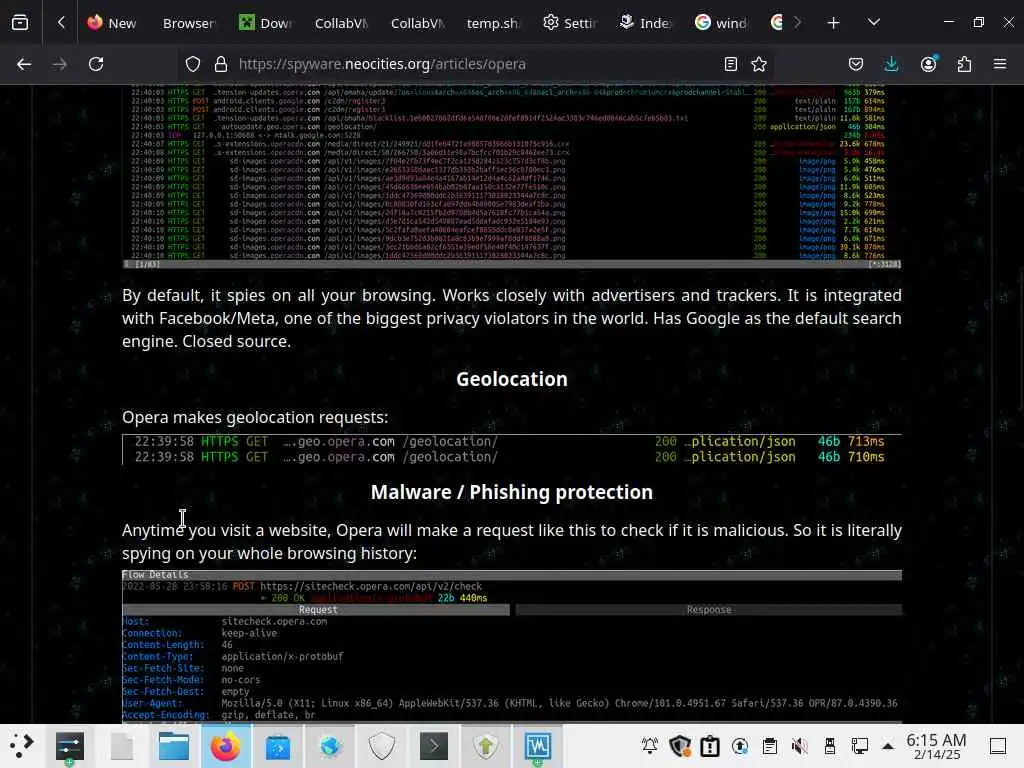Focus Firefox from the taskbar

225,746
